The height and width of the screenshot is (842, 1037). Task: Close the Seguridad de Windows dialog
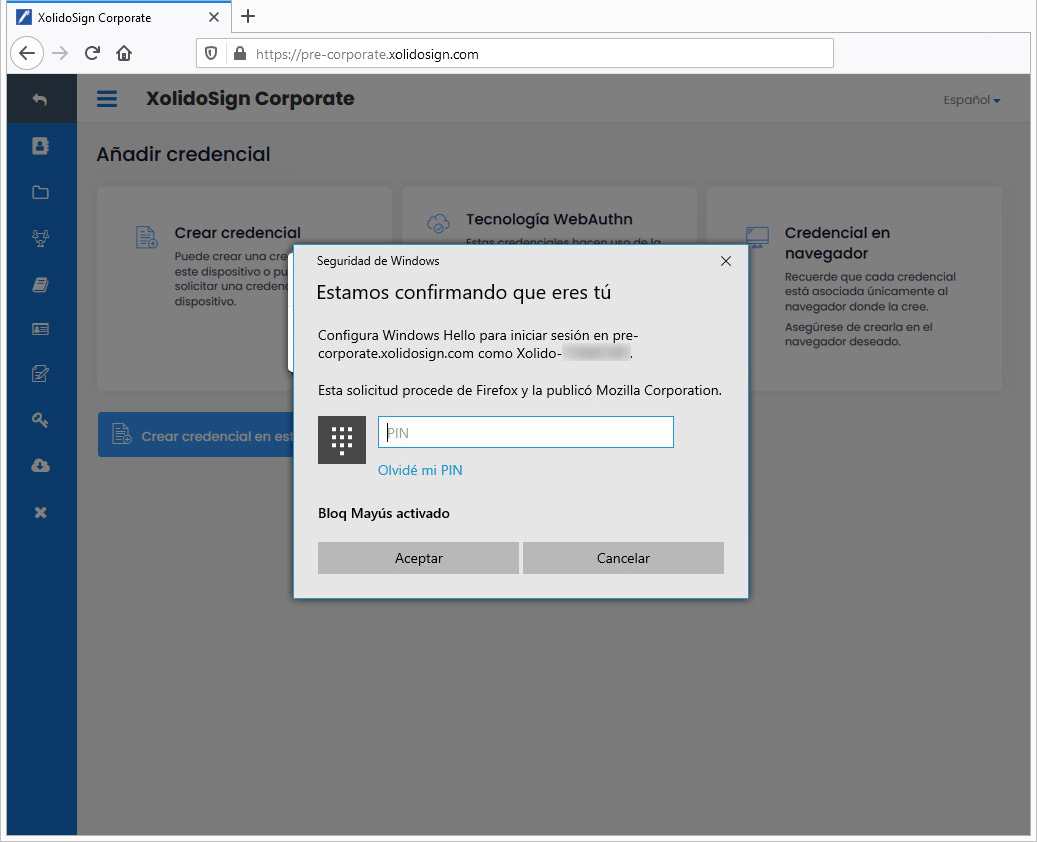[726, 261]
